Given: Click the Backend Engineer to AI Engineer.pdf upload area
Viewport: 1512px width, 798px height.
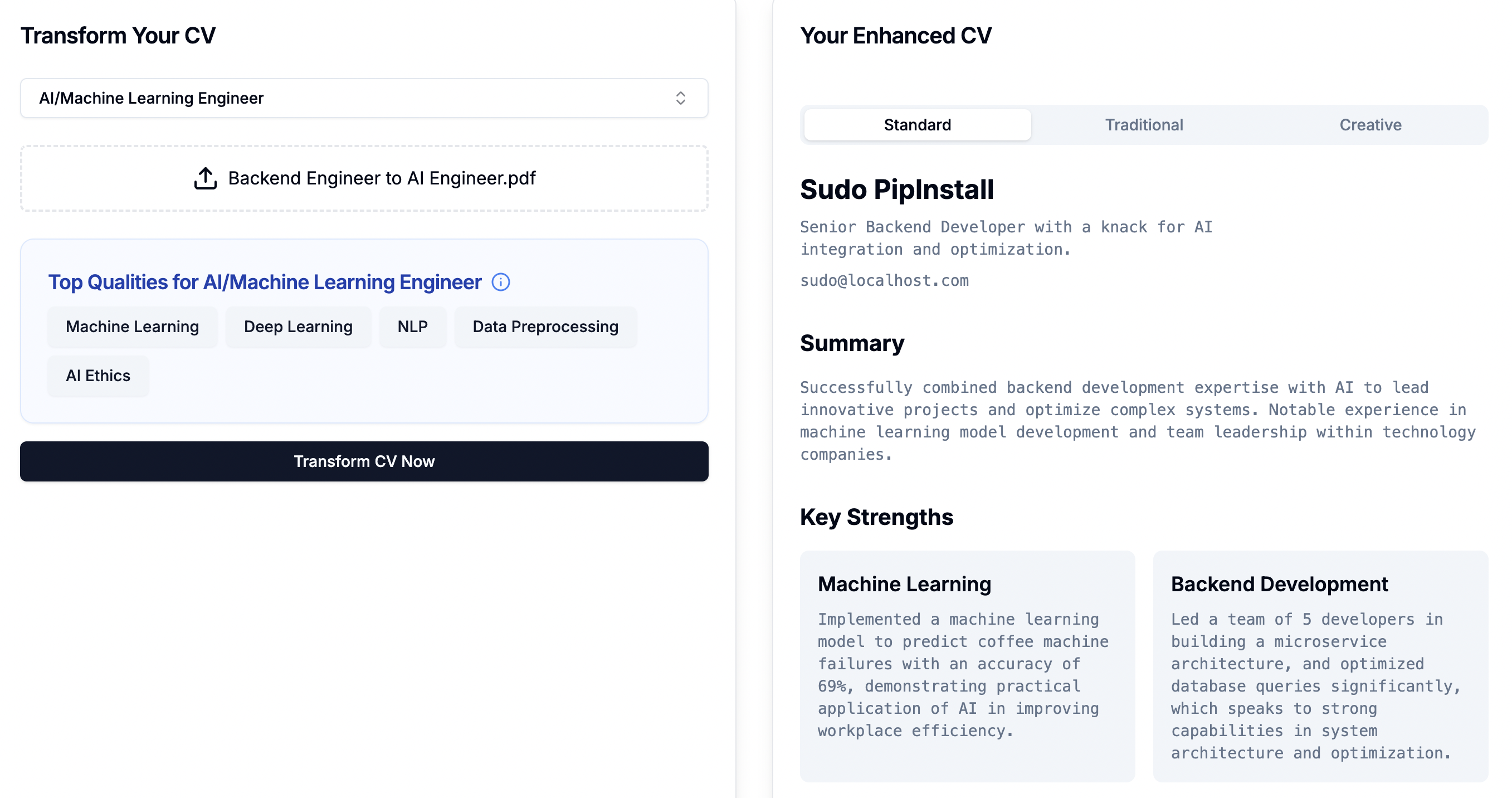Looking at the screenshot, I should (x=382, y=178).
